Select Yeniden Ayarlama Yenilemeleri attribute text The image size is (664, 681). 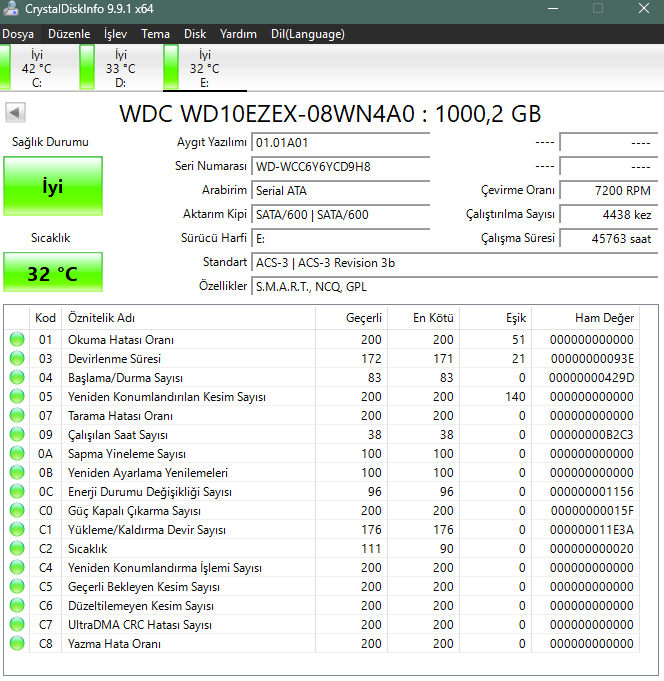pyautogui.click(x=148, y=473)
